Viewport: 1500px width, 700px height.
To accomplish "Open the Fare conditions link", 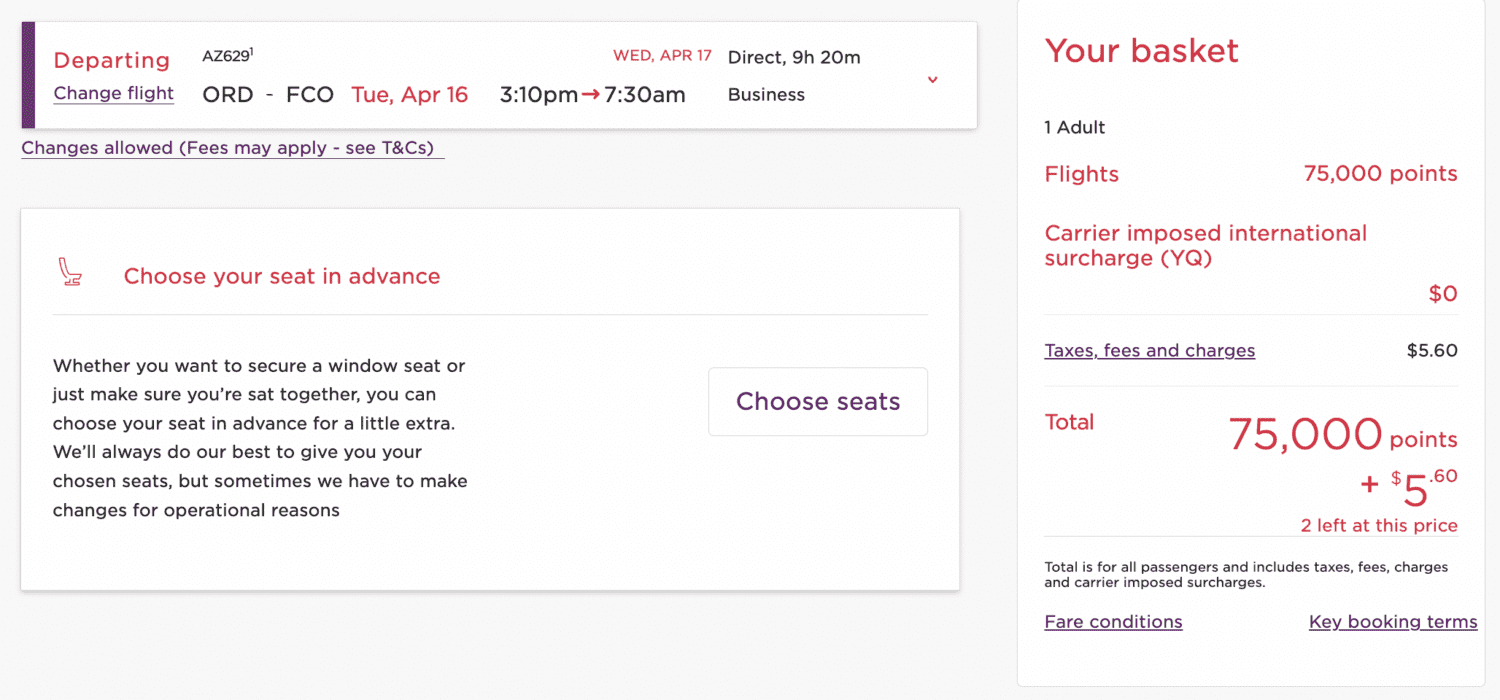I will tap(1113, 621).
